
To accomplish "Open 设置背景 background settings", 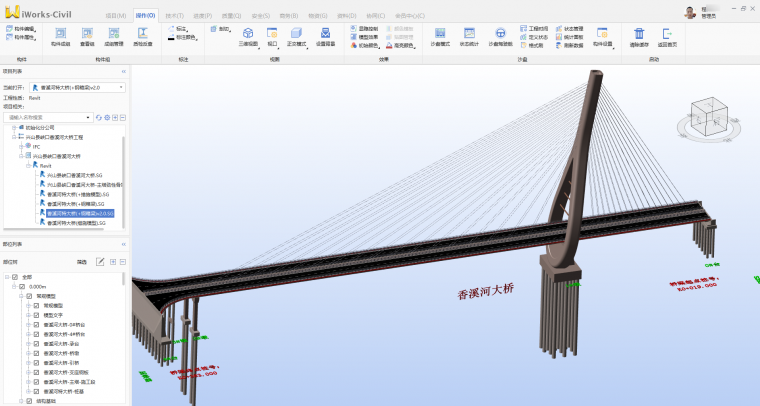I will click(326, 39).
